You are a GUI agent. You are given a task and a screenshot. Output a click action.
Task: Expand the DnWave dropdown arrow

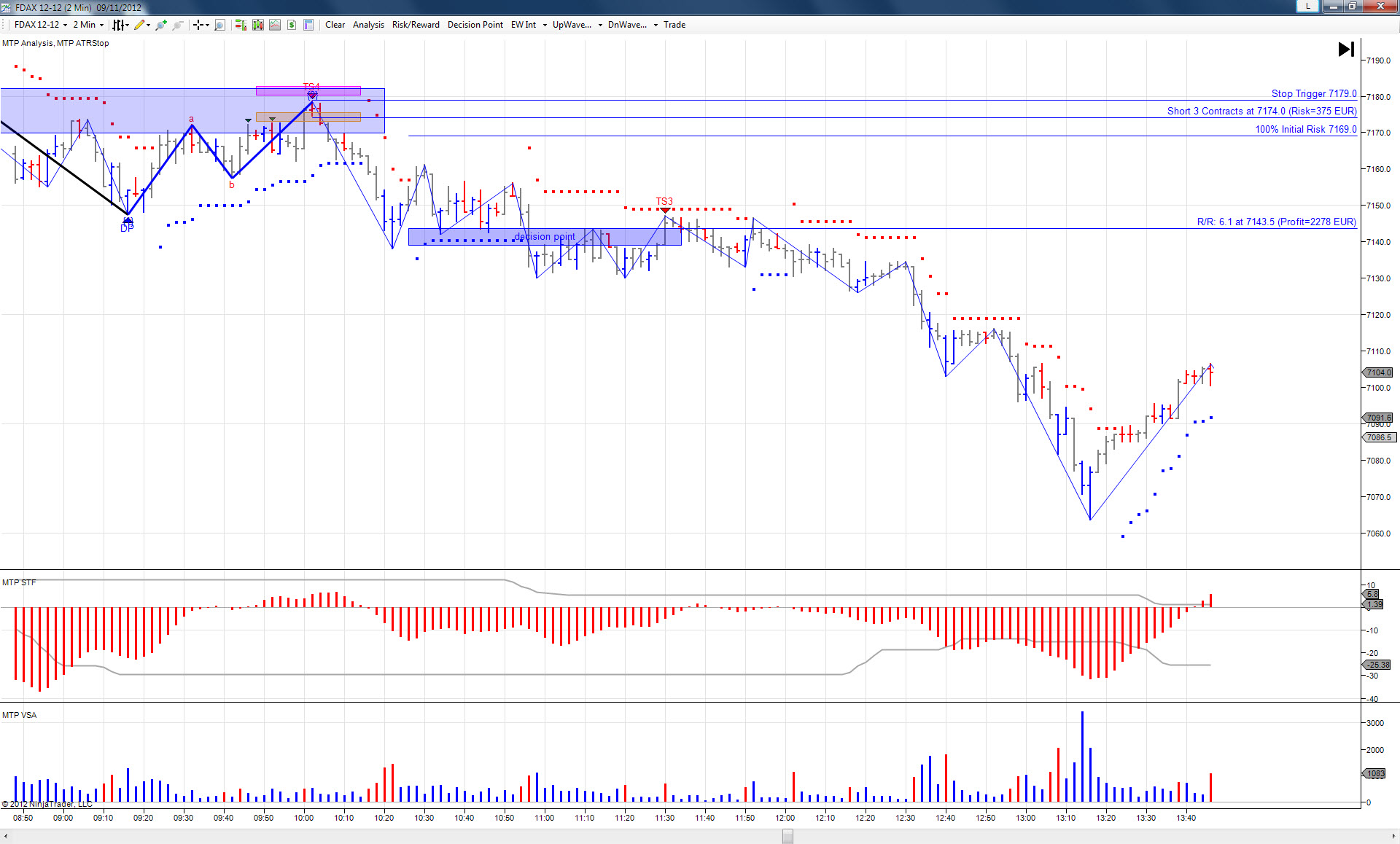point(656,25)
